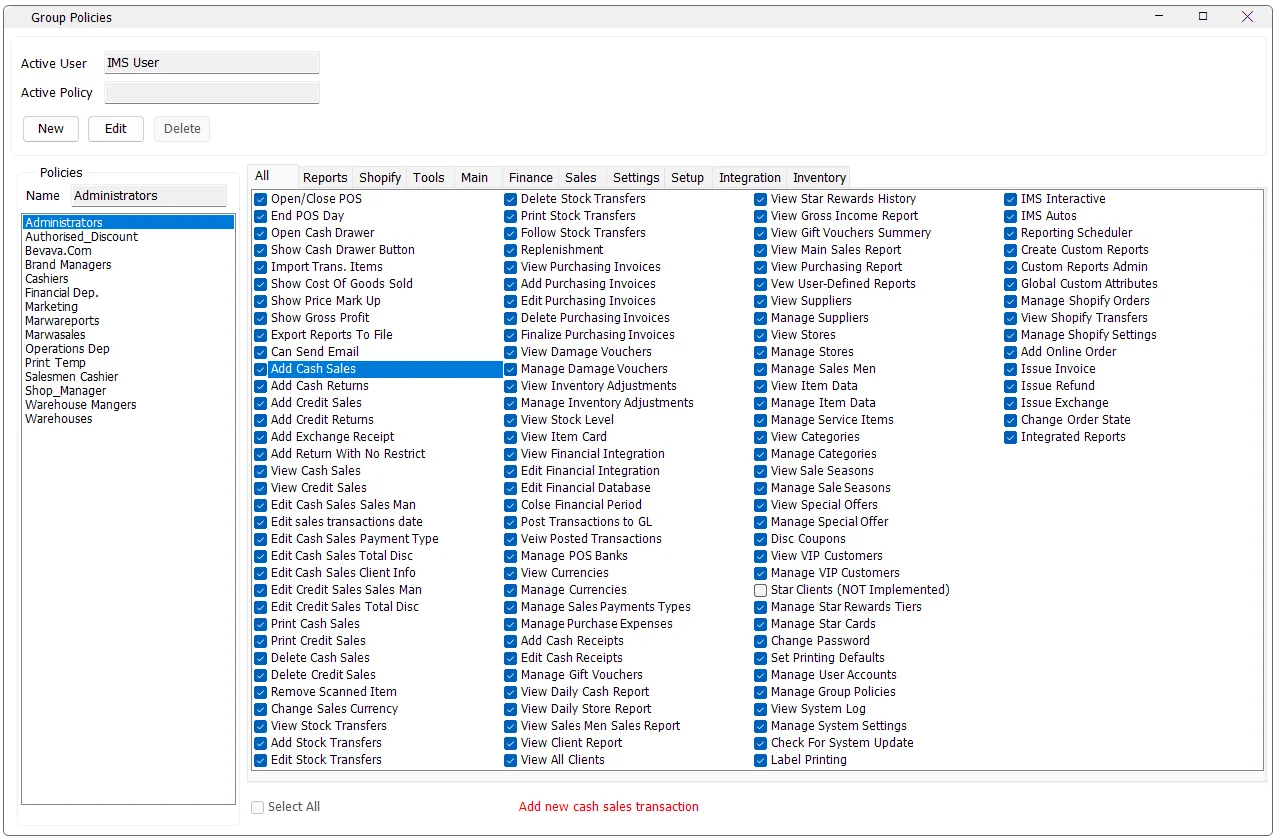This screenshot has width=1274, height=838.
Task: Select the Change Order State row
Action: click(1127, 420)
